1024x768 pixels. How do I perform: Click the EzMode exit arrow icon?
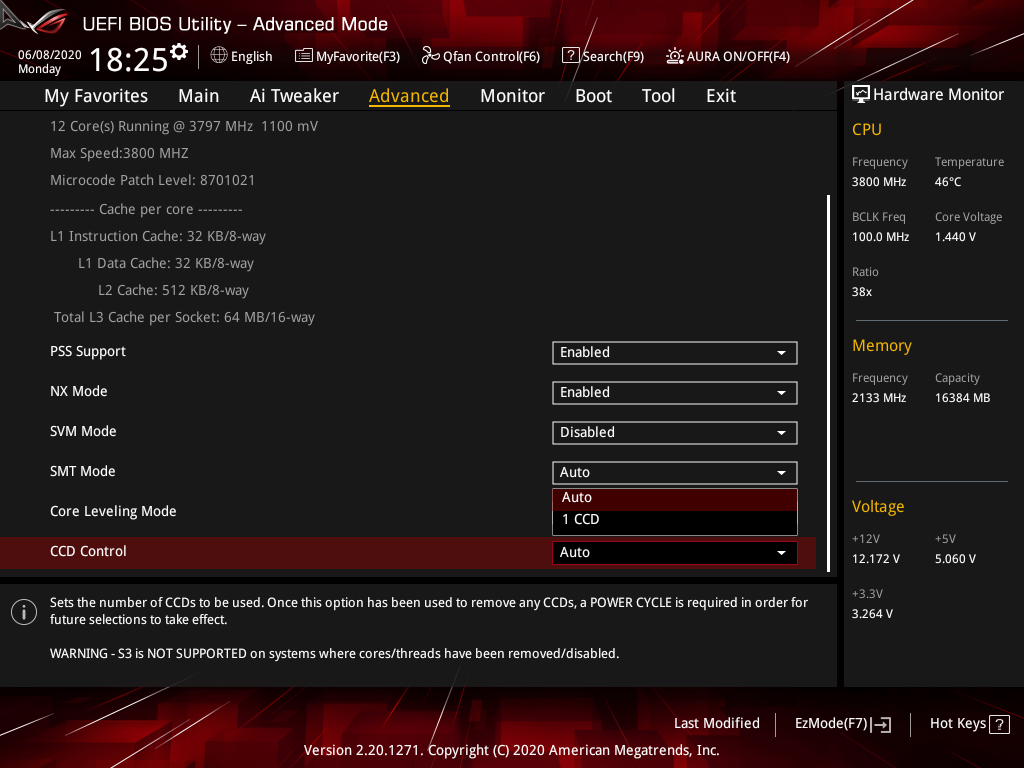(x=882, y=724)
